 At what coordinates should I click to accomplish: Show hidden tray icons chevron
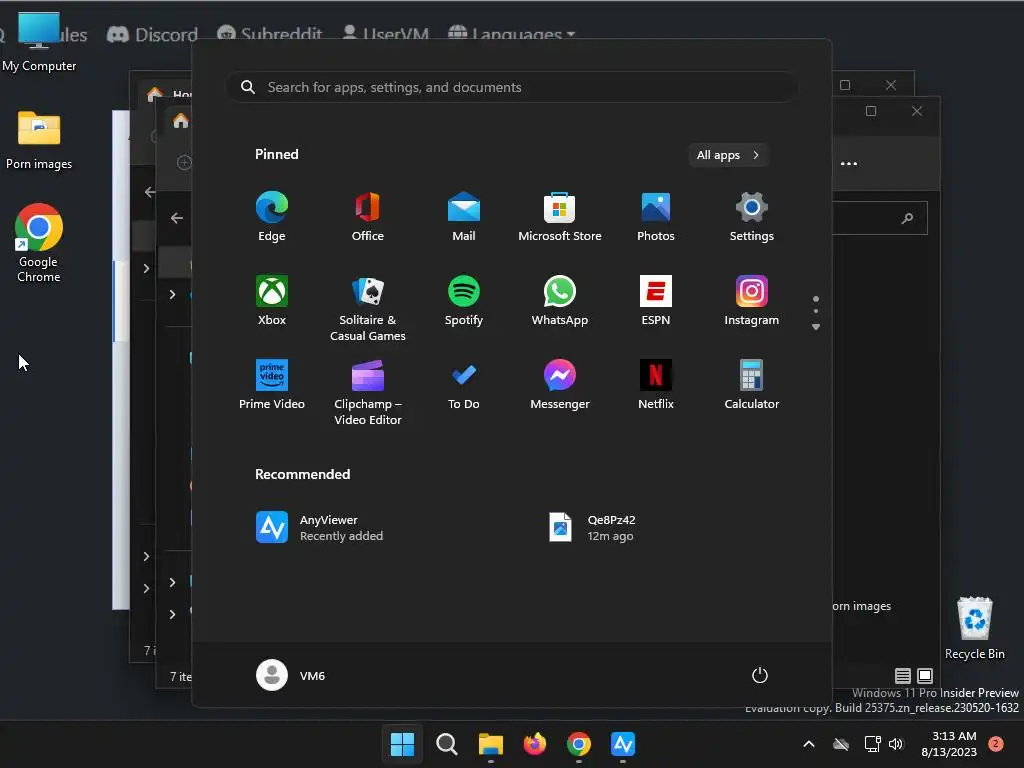click(808, 744)
